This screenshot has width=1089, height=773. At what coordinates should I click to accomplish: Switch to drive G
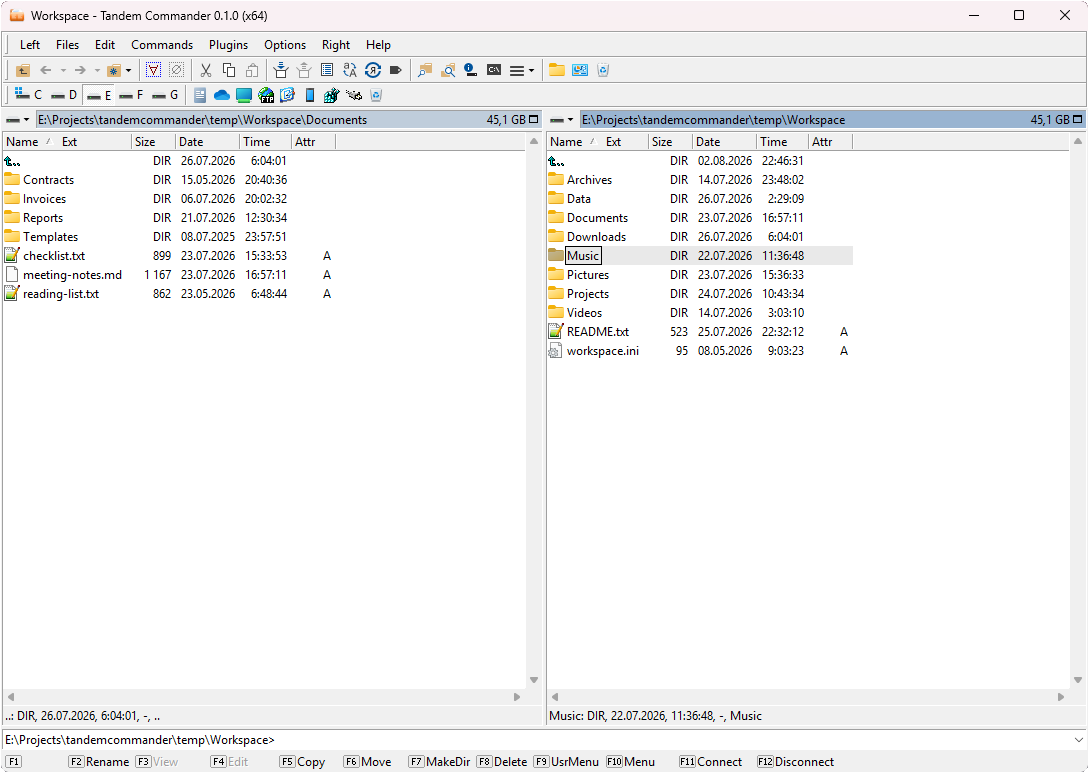coord(165,94)
